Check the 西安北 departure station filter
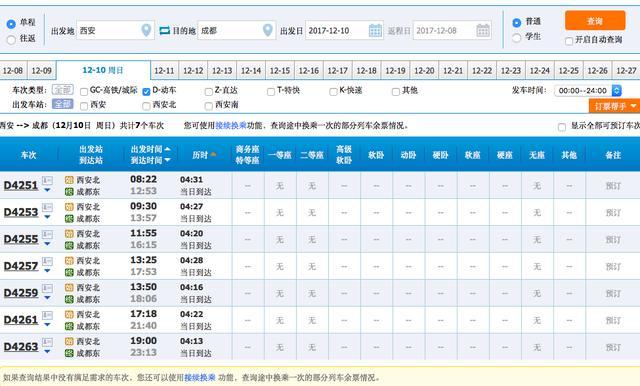Screen dimensions: 640x386 (x=146, y=106)
